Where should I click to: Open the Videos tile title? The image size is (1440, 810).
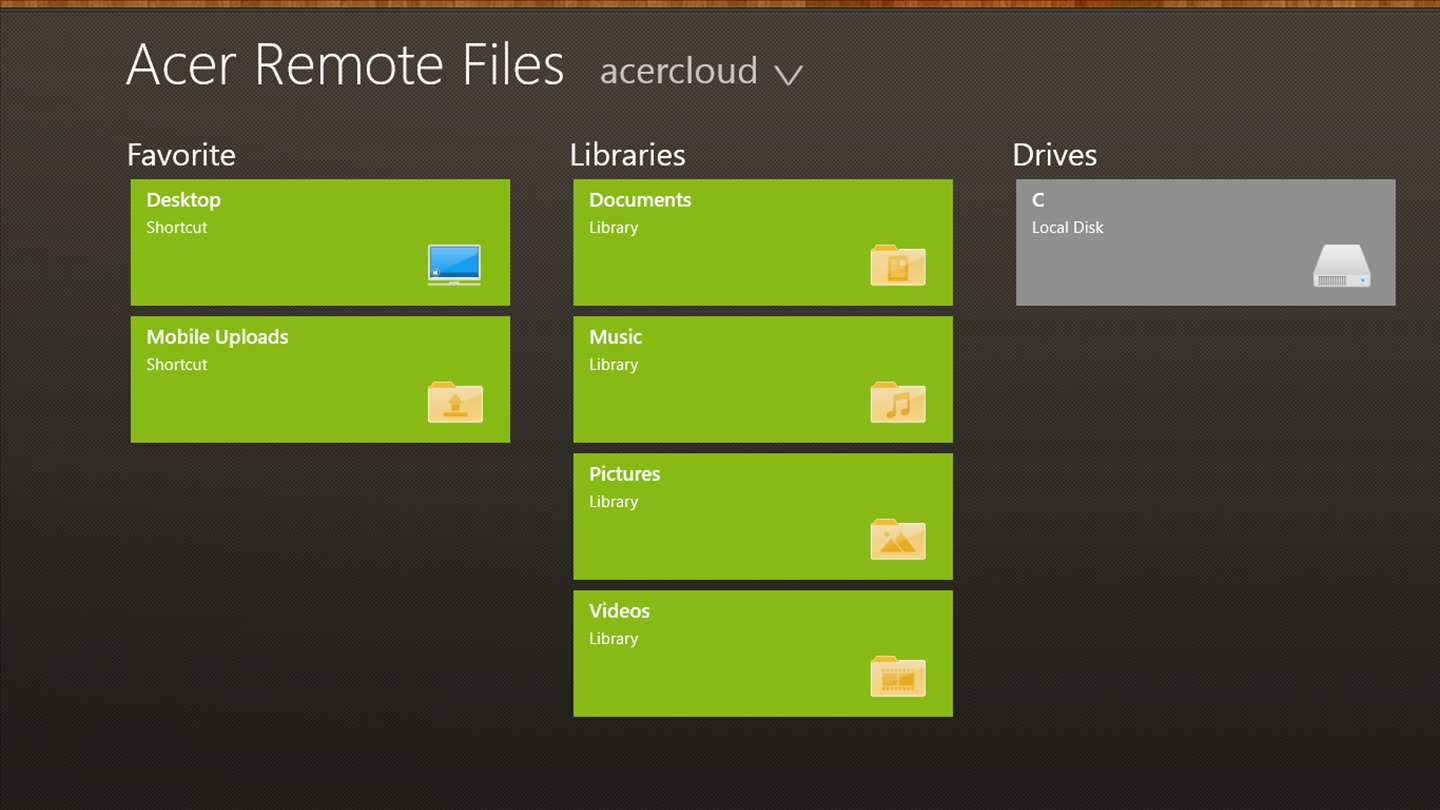tap(619, 611)
